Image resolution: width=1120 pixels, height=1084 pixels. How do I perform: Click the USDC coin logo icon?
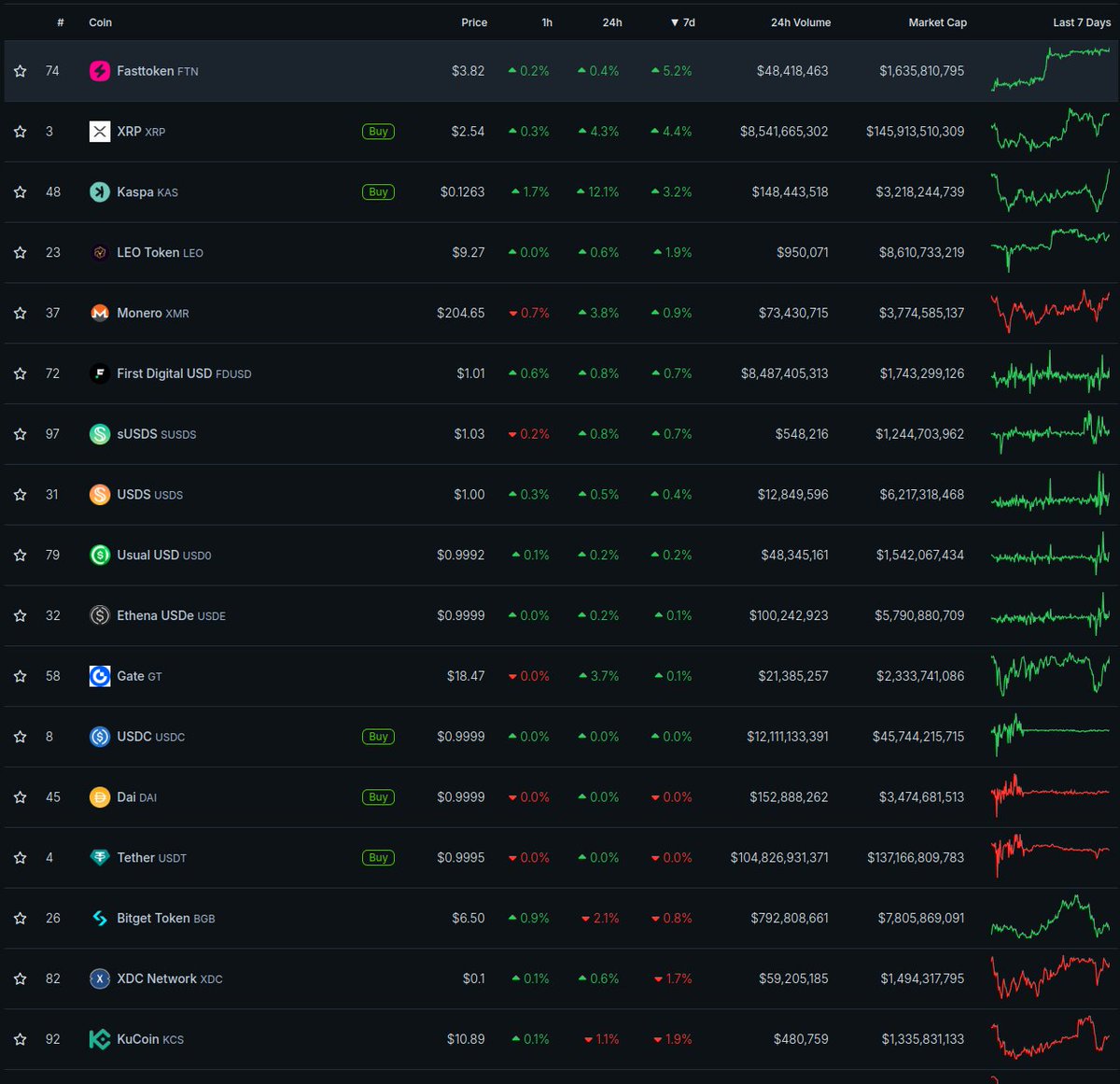100,737
